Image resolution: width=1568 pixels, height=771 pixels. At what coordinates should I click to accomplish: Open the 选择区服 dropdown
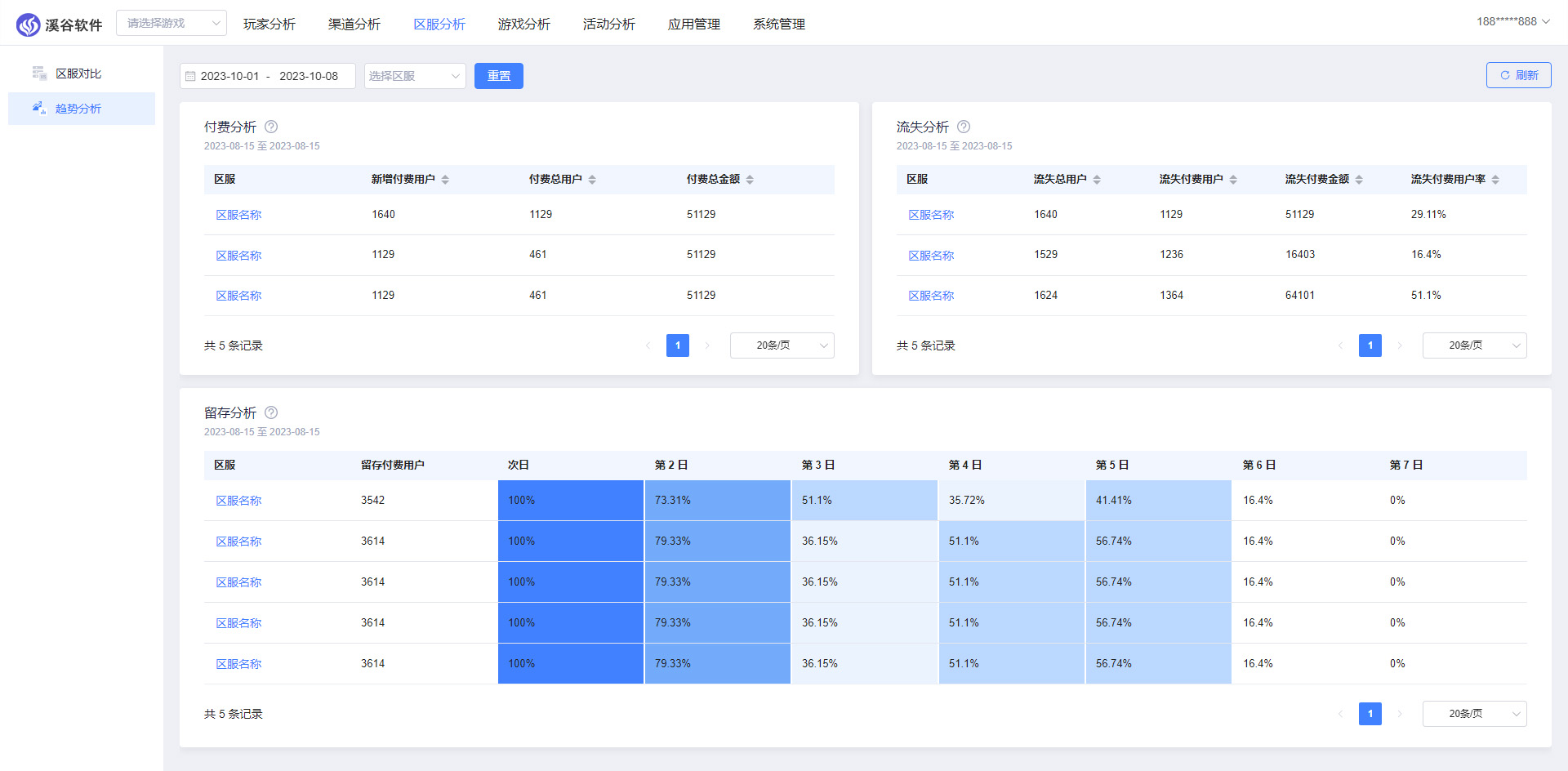pyautogui.click(x=415, y=76)
